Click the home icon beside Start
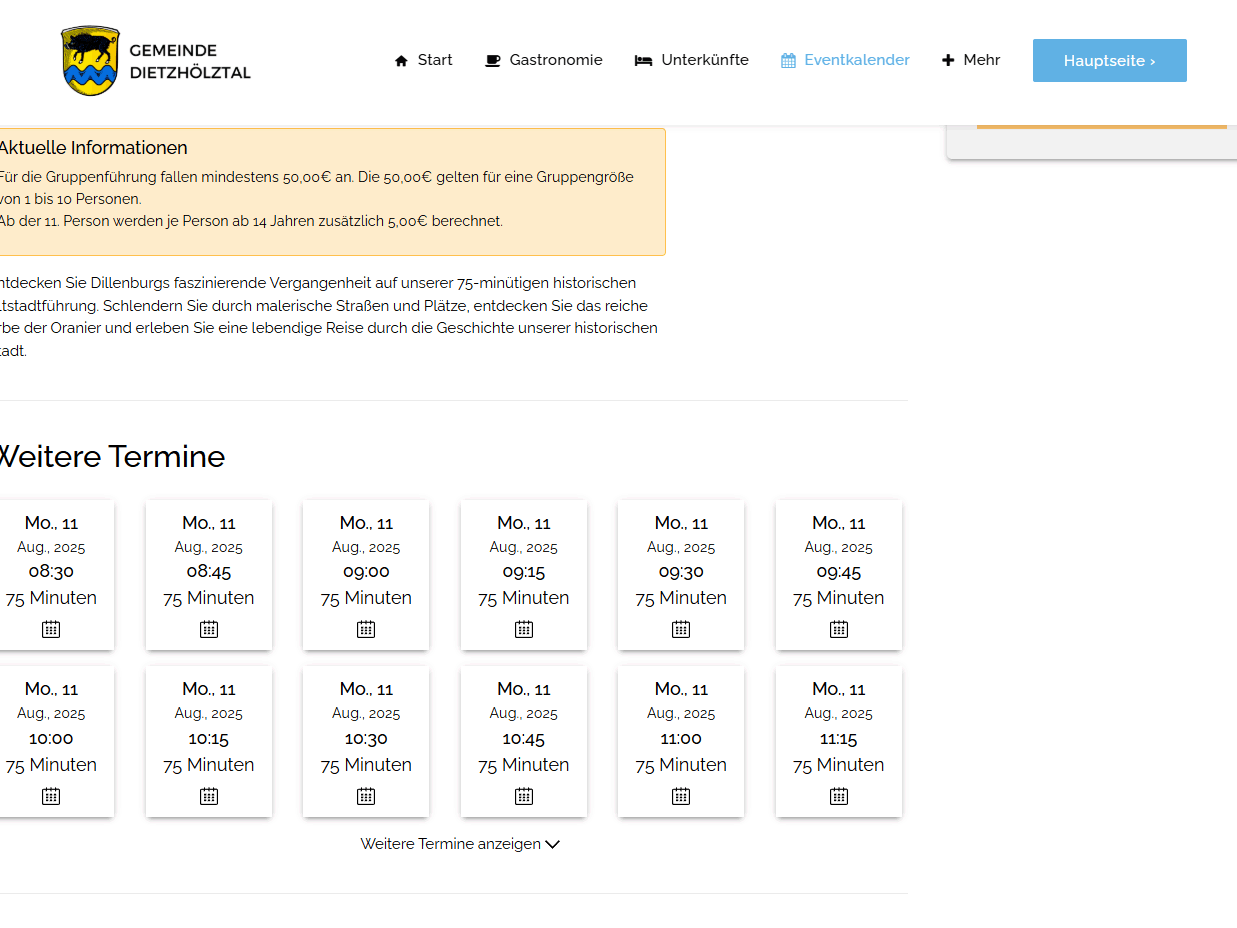The image size is (1237, 928). coord(401,61)
